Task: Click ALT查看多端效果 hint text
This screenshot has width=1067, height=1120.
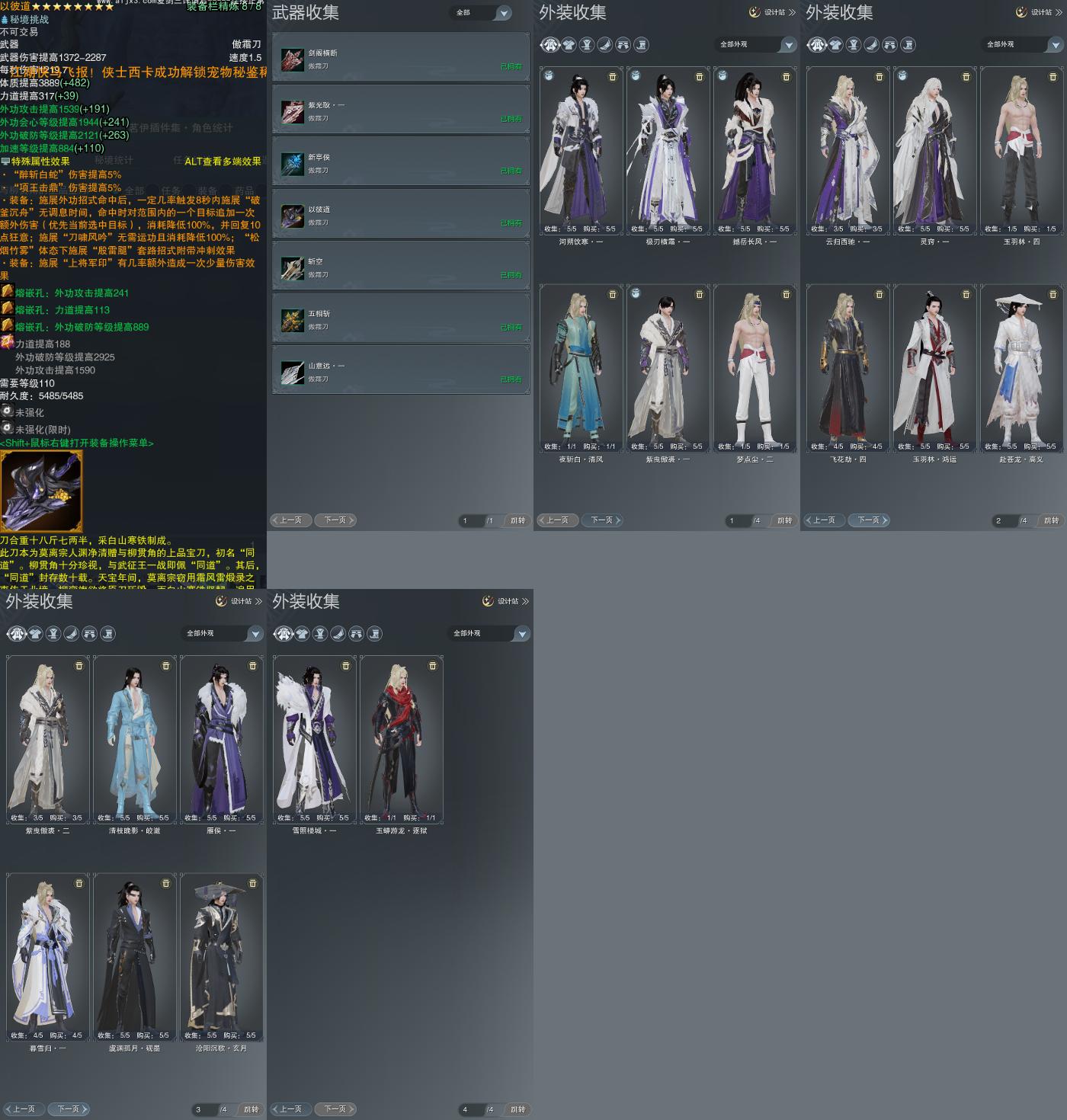Action: click(223, 162)
